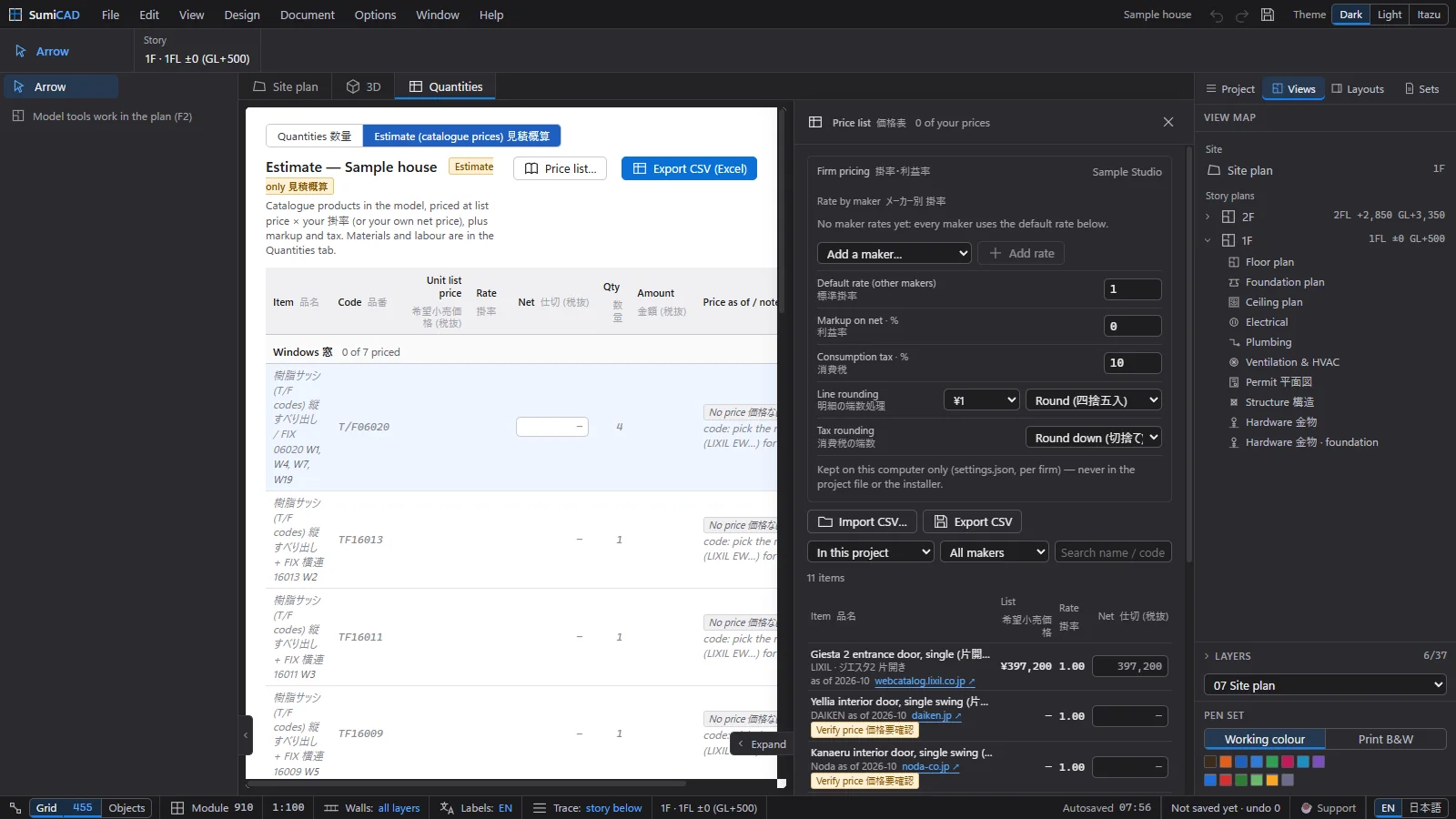Screen dimensions: 1456x819
Task: Pick the orange pen colour swatch
Action: (x=1226, y=762)
